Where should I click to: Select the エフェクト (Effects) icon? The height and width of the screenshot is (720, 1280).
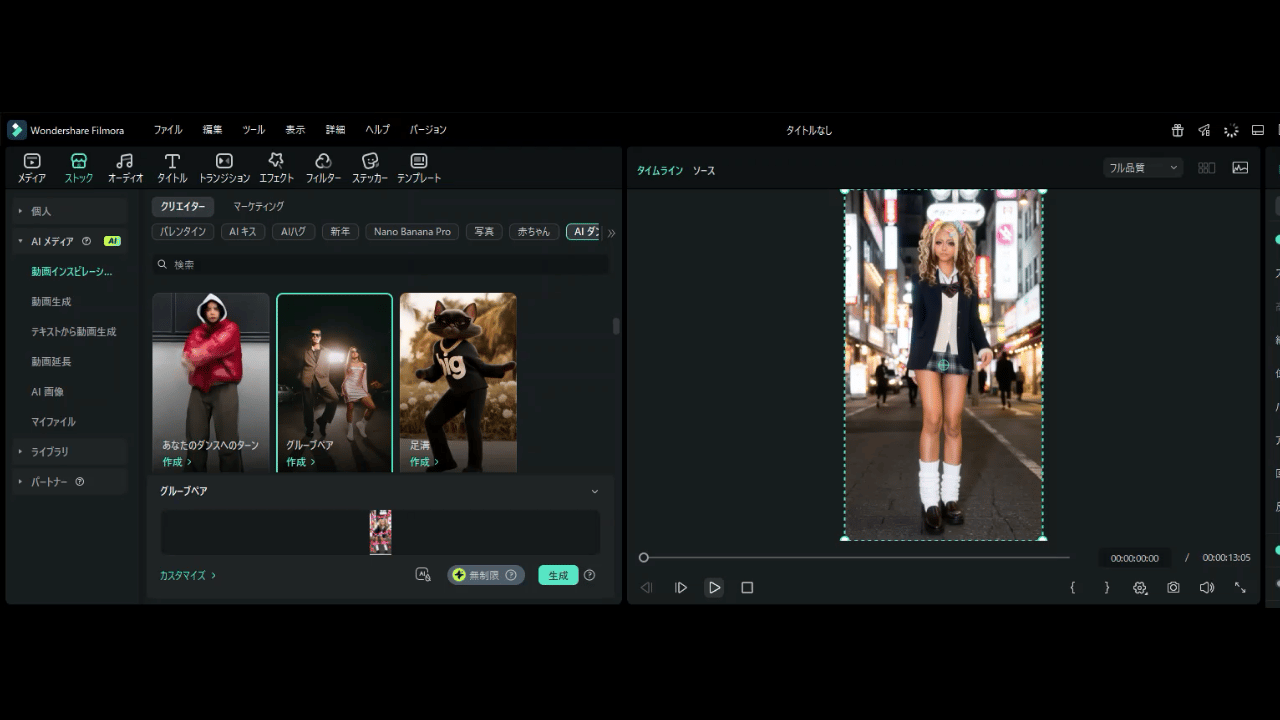pos(276,167)
